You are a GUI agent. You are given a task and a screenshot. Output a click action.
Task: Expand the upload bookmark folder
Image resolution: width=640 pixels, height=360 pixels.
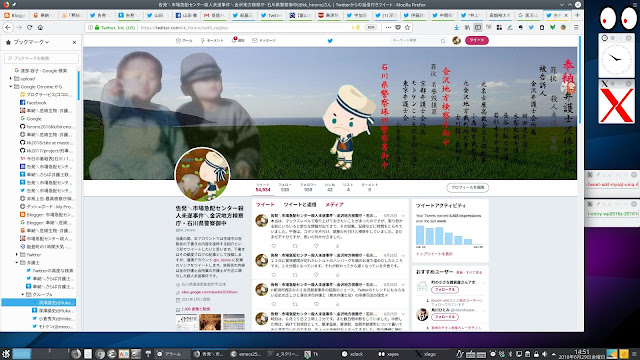[11, 78]
